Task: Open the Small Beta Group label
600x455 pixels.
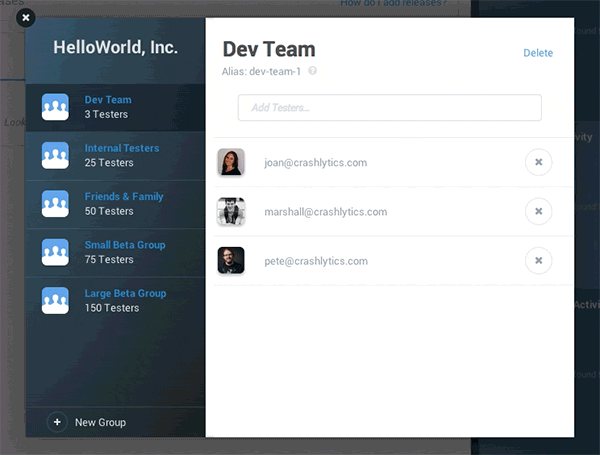Action: click(x=125, y=245)
